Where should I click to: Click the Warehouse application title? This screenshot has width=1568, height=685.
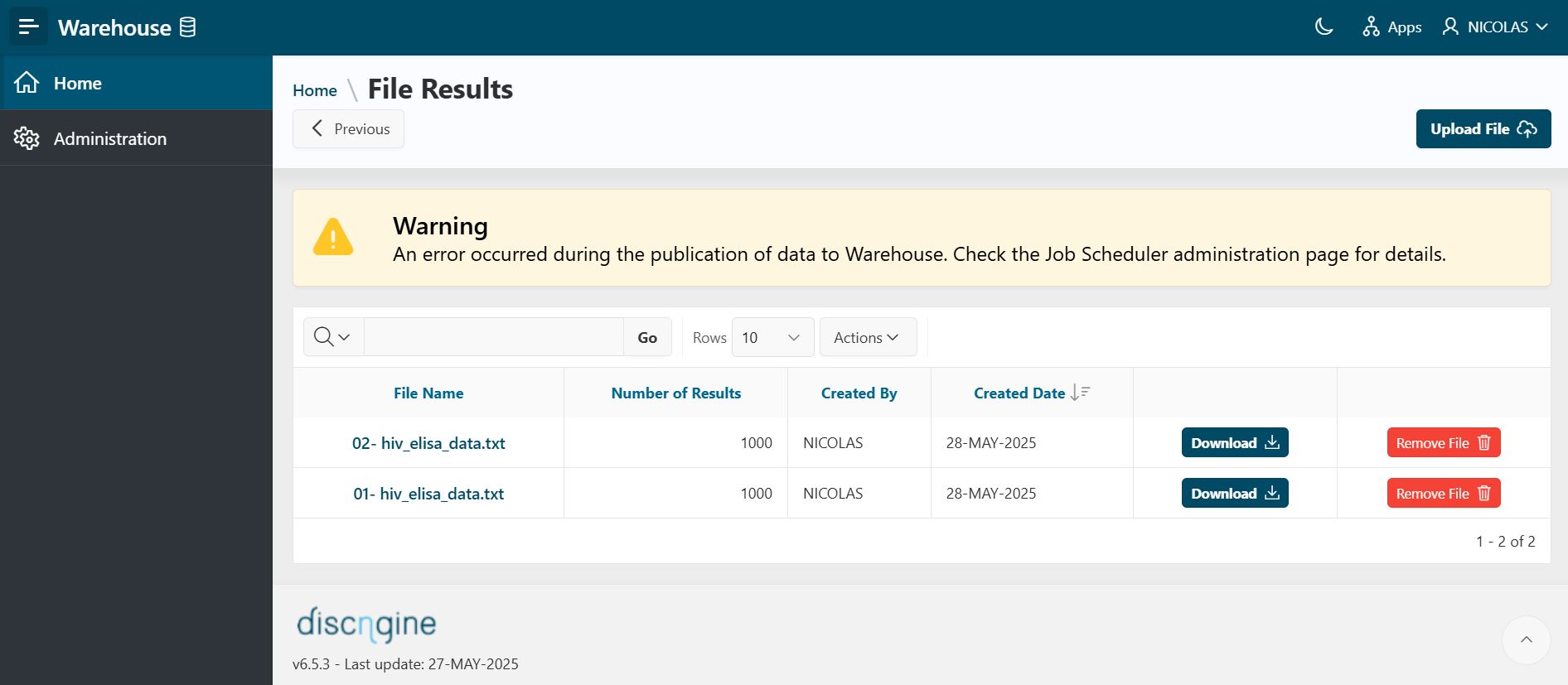[114, 27]
